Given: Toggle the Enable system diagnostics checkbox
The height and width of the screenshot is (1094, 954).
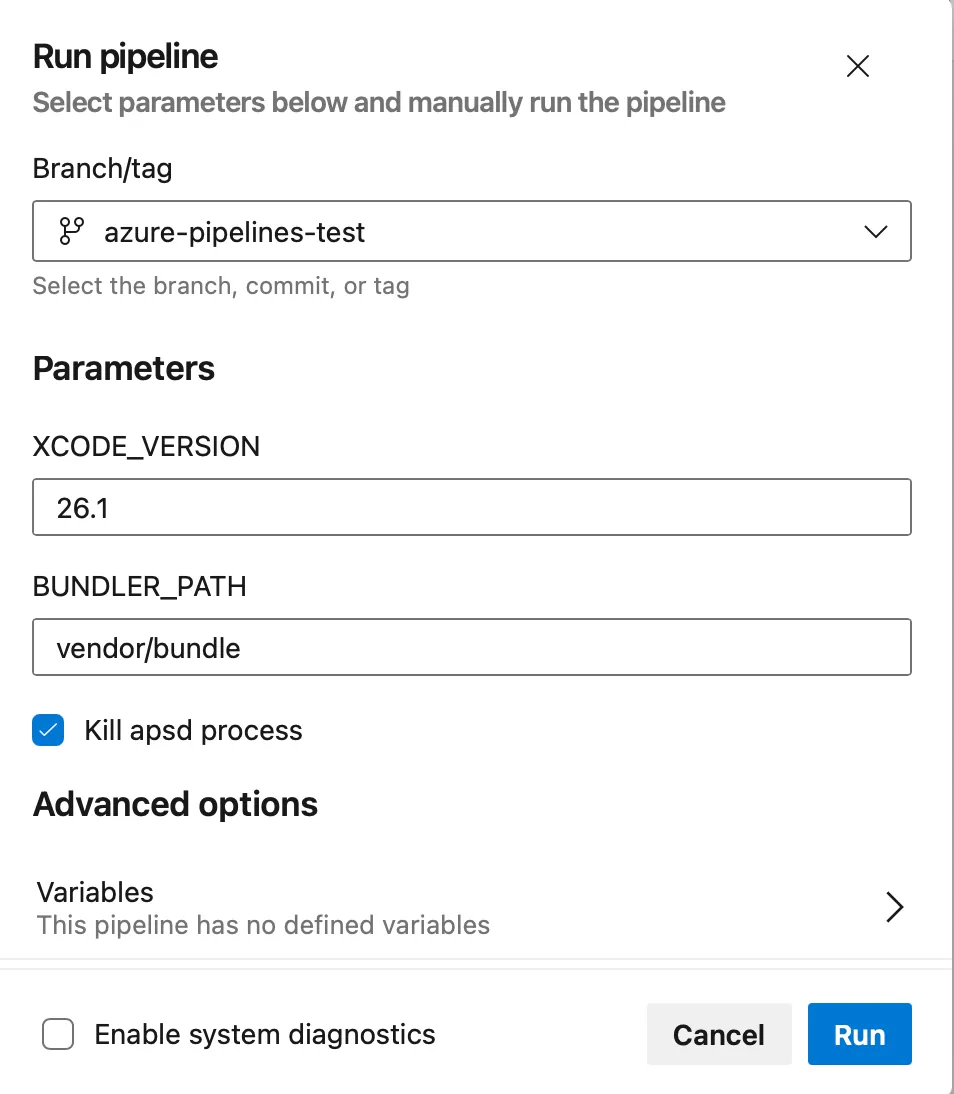Looking at the screenshot, I should tap(58, 1035).
